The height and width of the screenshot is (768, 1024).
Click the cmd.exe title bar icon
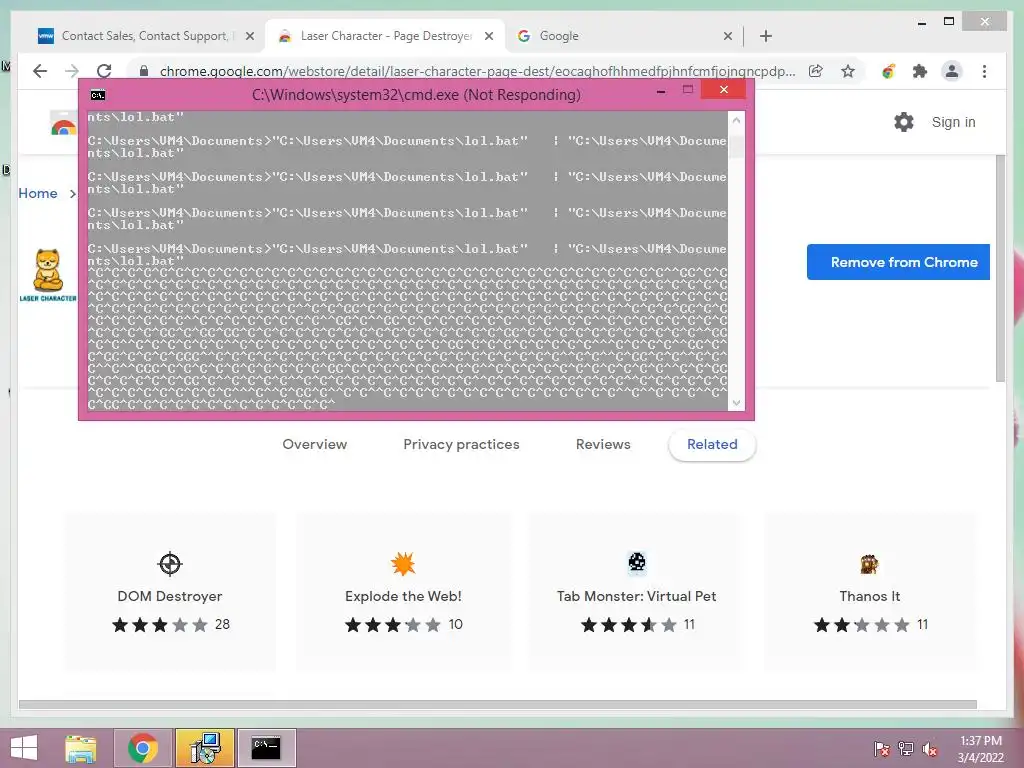[x=98, y=95]
